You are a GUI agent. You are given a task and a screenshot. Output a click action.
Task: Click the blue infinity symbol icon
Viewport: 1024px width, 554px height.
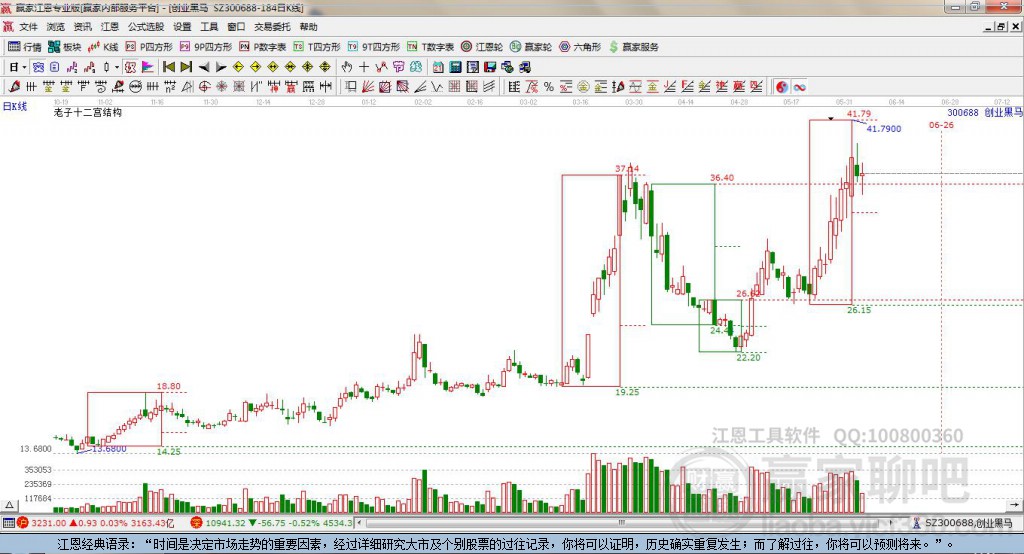(x=799, y=86)
